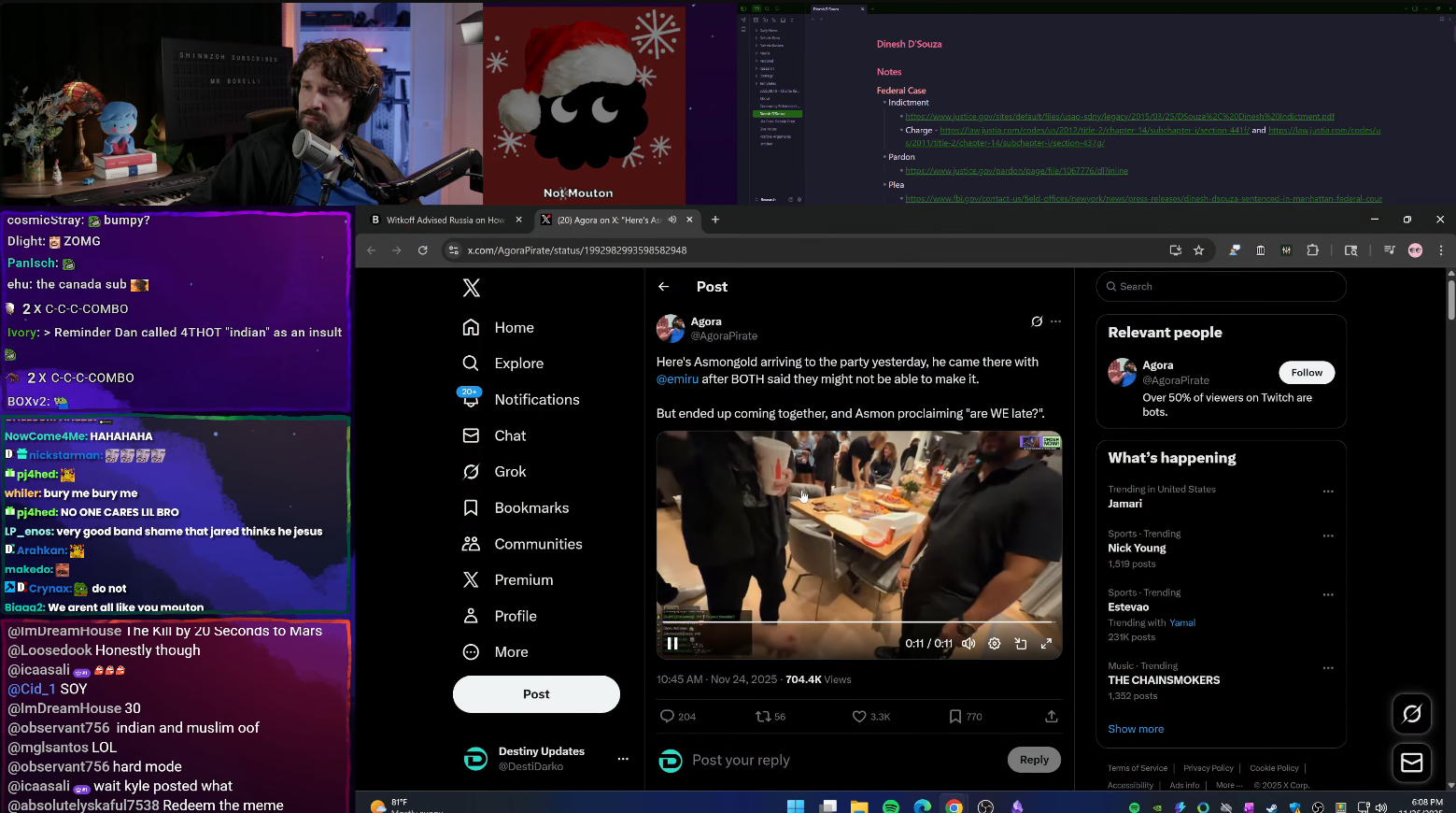Screen dimensions: 1456x813
Task: Open account menu next to Destiny Updates
Action: 623,759
